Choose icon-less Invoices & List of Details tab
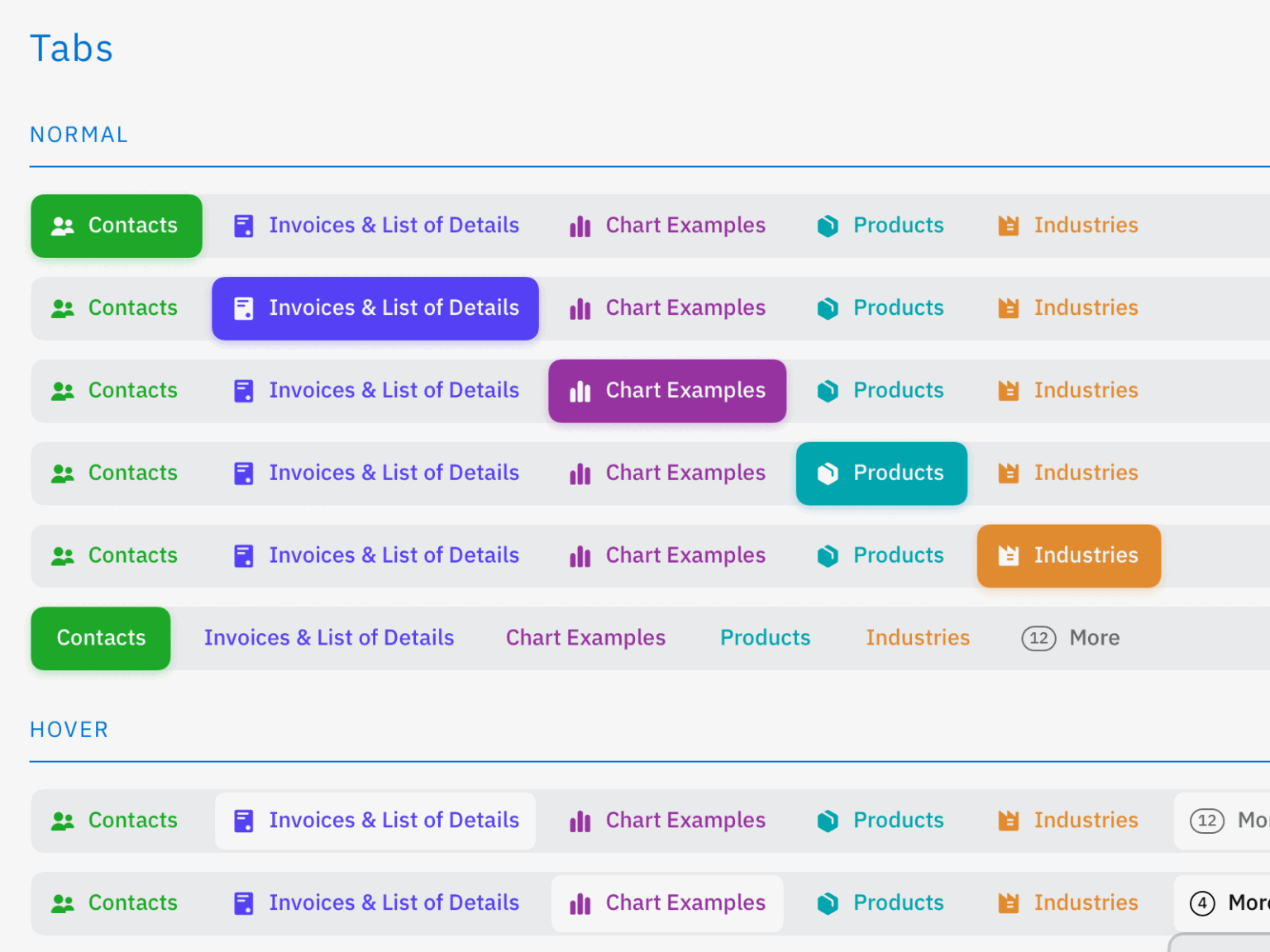Viewport: 1270px width, 952px height. point(329,638)
